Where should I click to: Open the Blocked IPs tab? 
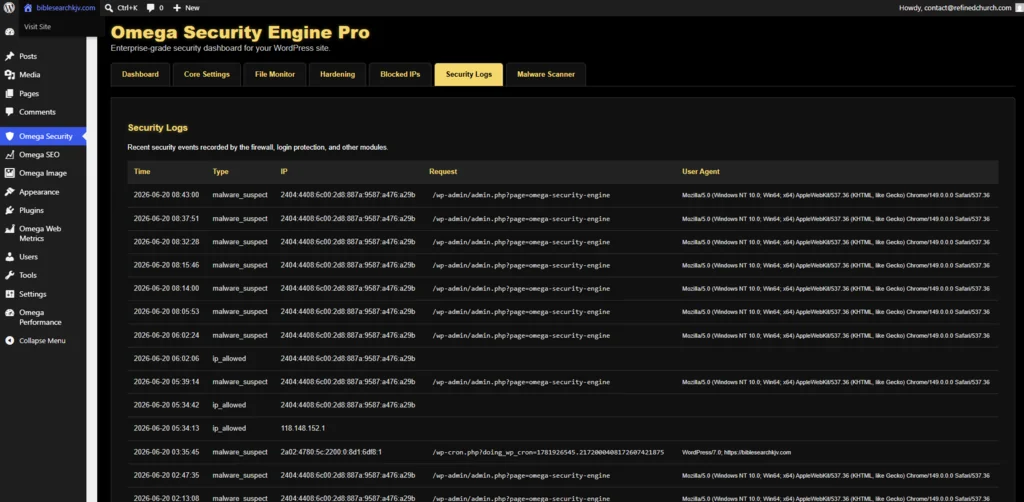point(400,74)
